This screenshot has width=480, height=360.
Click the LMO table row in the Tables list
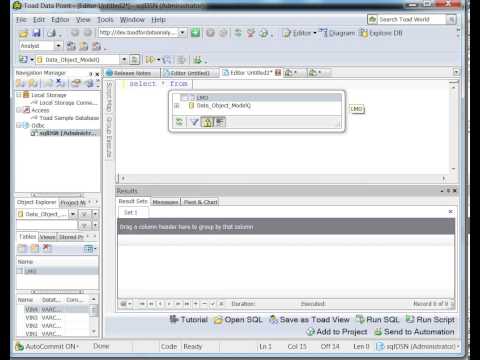(57, 271)
